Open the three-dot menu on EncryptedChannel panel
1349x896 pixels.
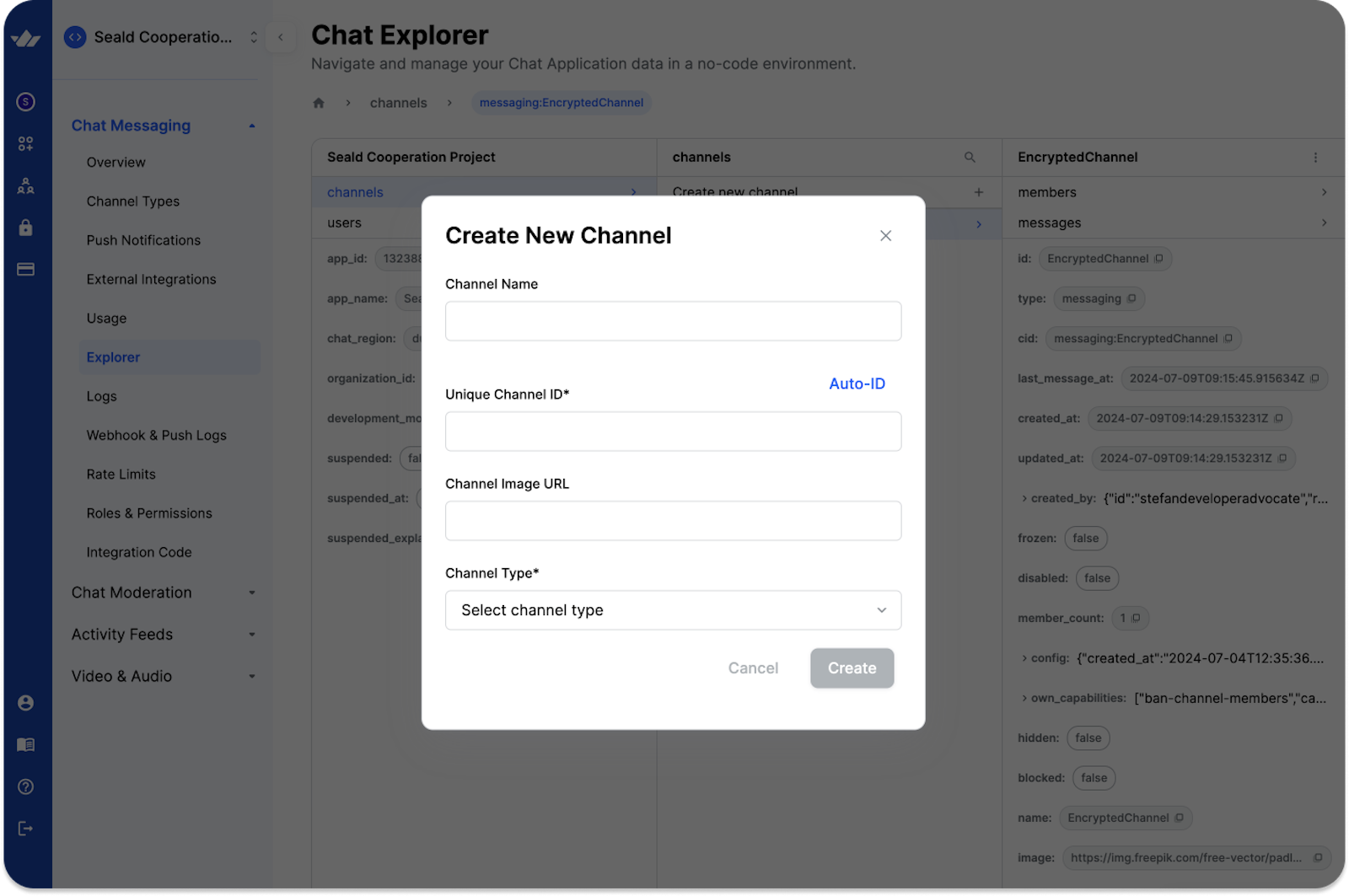pyautogui.click(x=1314, y=157)
